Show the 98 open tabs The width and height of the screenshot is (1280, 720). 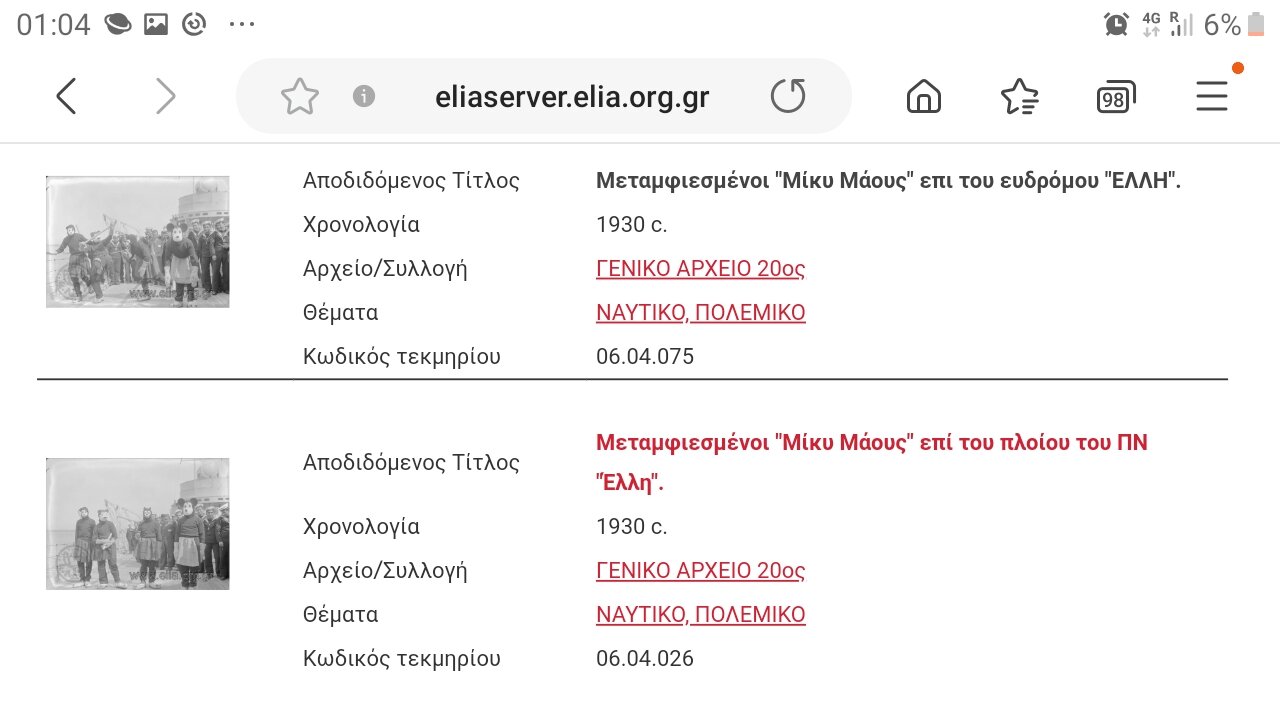[x=1116, y=97]
